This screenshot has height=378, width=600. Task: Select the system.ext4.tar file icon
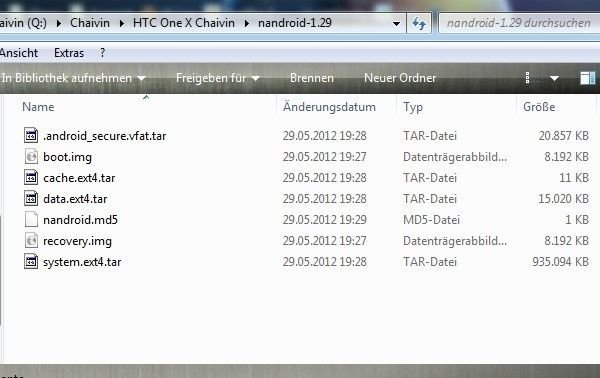pyautogui.click(x=31, y=262)
